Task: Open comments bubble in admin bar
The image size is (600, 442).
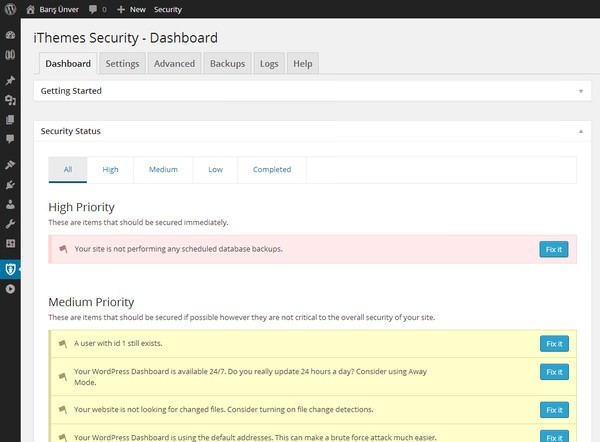Action: [93, 9]
